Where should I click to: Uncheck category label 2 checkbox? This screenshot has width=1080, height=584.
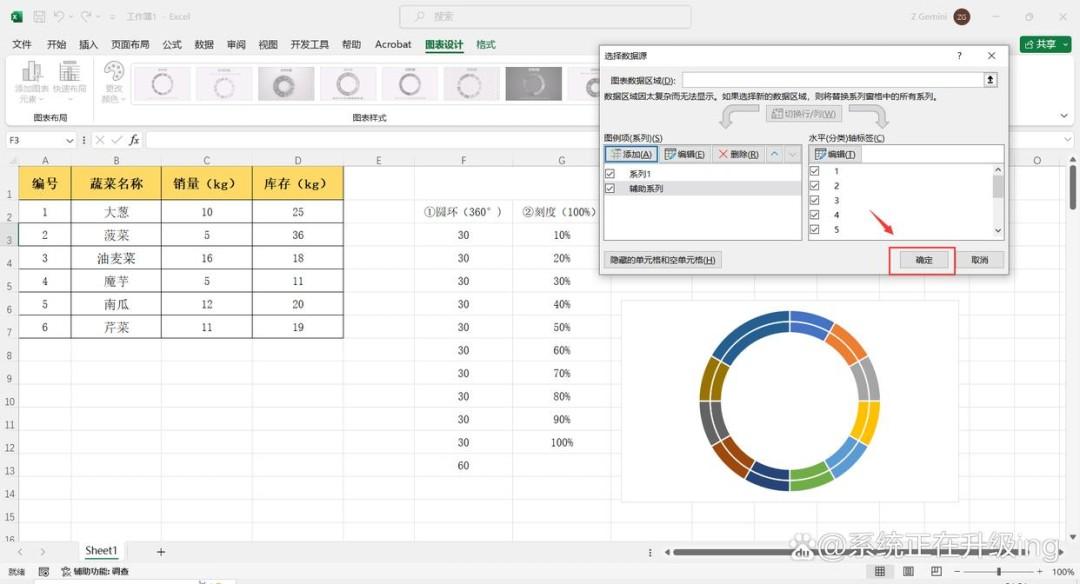click(814, 185)
